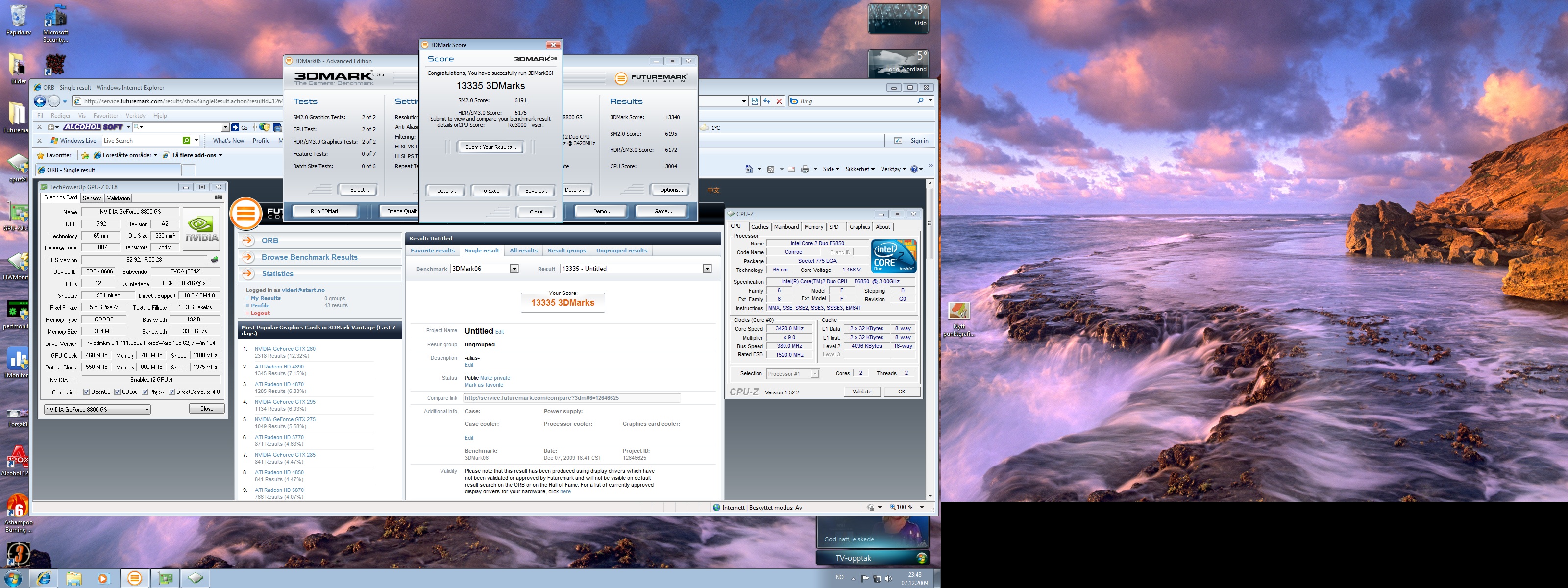Open the Vis menu in IE
Viewport: 1568px width, 588px height.
click(81, 115)
